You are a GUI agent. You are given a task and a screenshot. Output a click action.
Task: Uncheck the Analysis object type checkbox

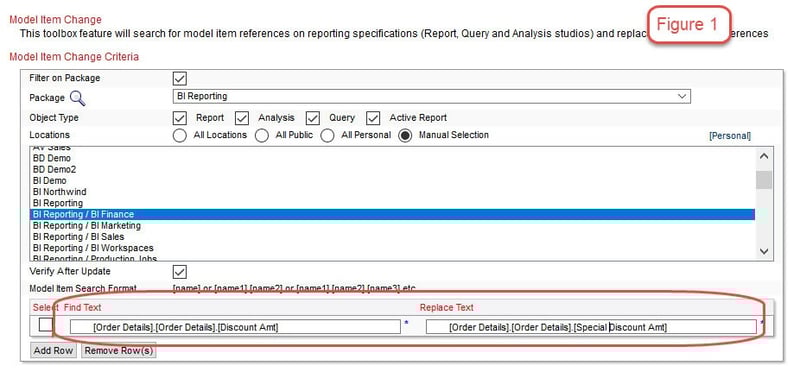click(241, 118)
